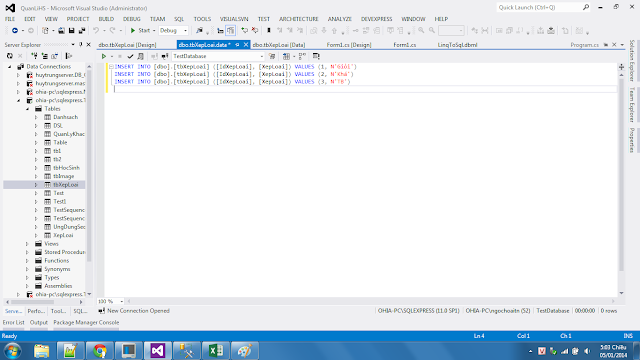The height and width of the screenshot is (360, 640).
Task: Open the Package Manager Console tab
Action: (x=86, y=322)
